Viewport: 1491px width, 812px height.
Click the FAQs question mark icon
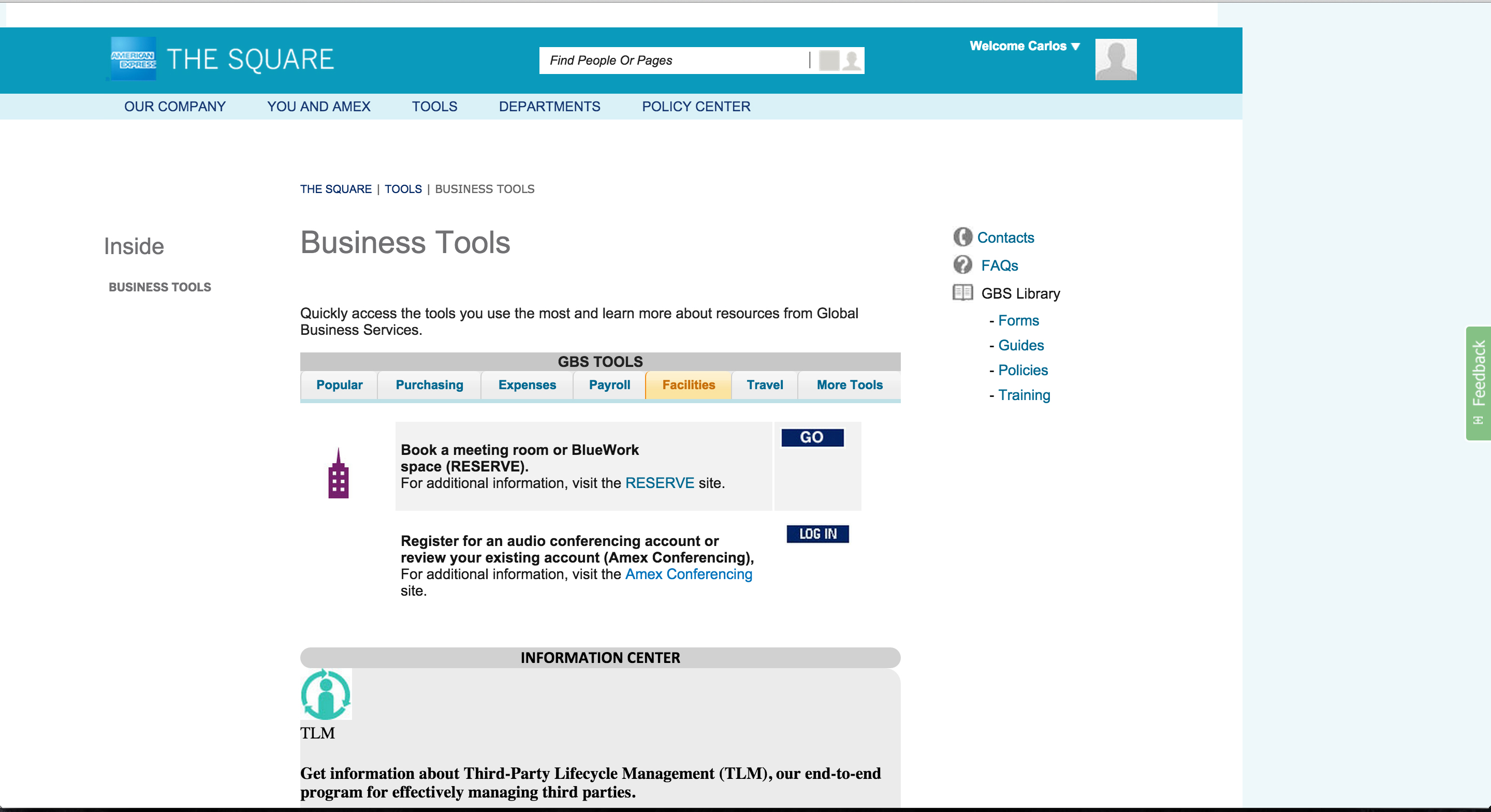point(962,264)
